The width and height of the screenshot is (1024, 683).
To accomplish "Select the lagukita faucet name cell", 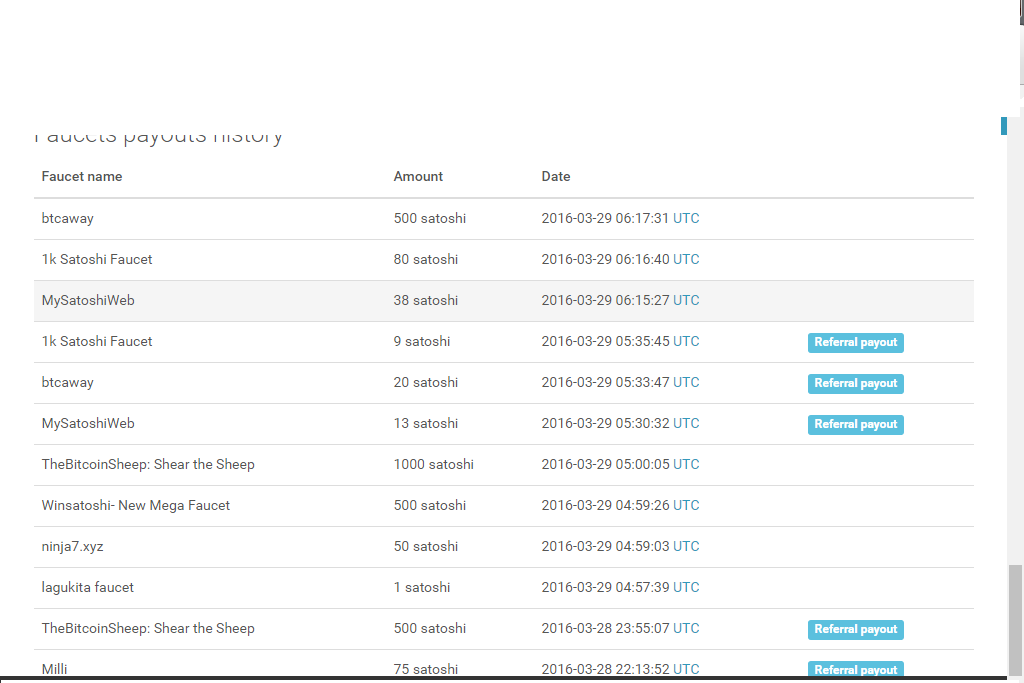I will (88, 587).
